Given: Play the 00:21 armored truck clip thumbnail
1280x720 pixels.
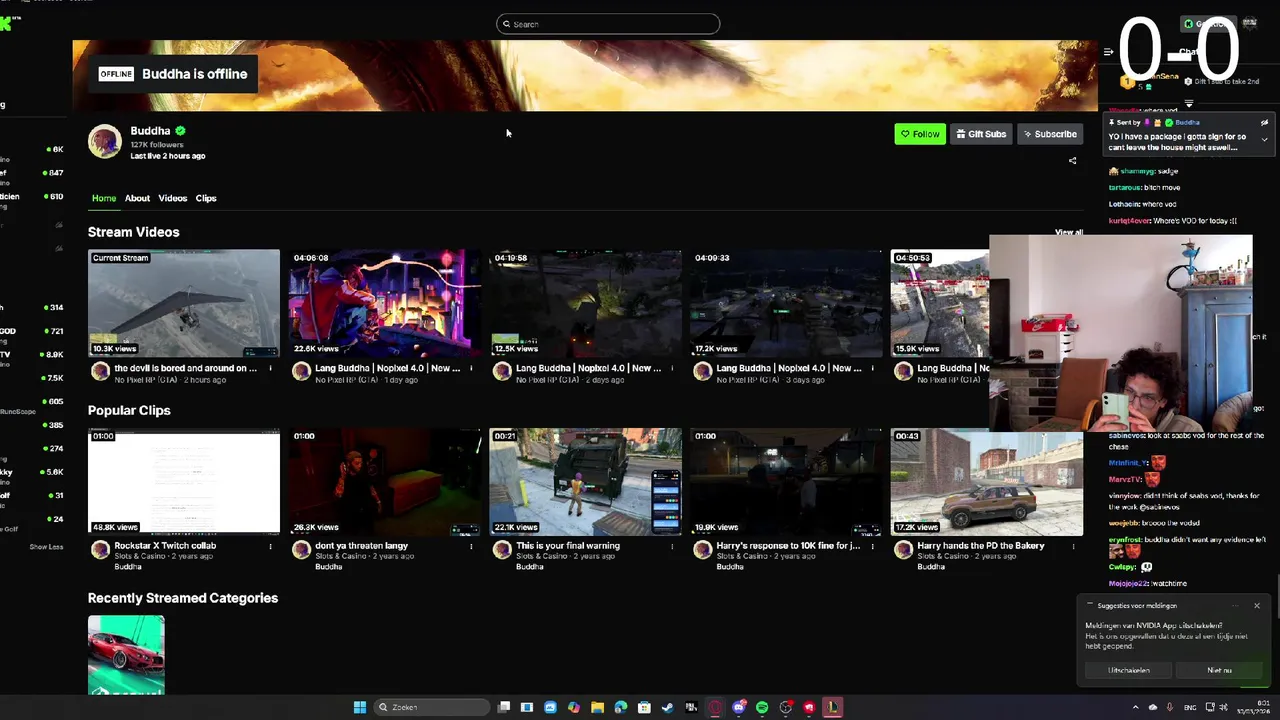Looking at the screenshot, I should click(586, 482).
